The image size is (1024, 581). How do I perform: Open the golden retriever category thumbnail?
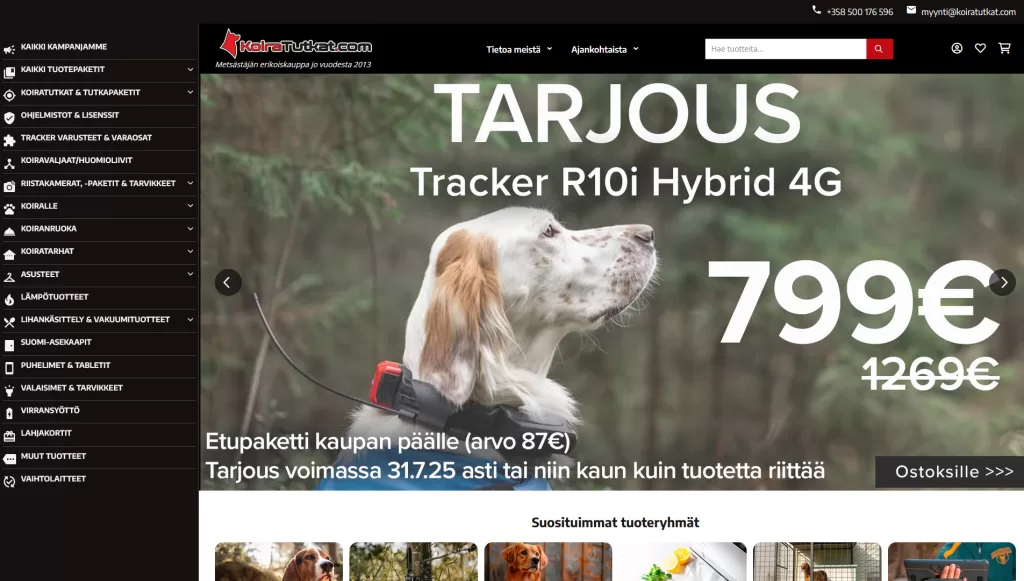tap(548, 561)
